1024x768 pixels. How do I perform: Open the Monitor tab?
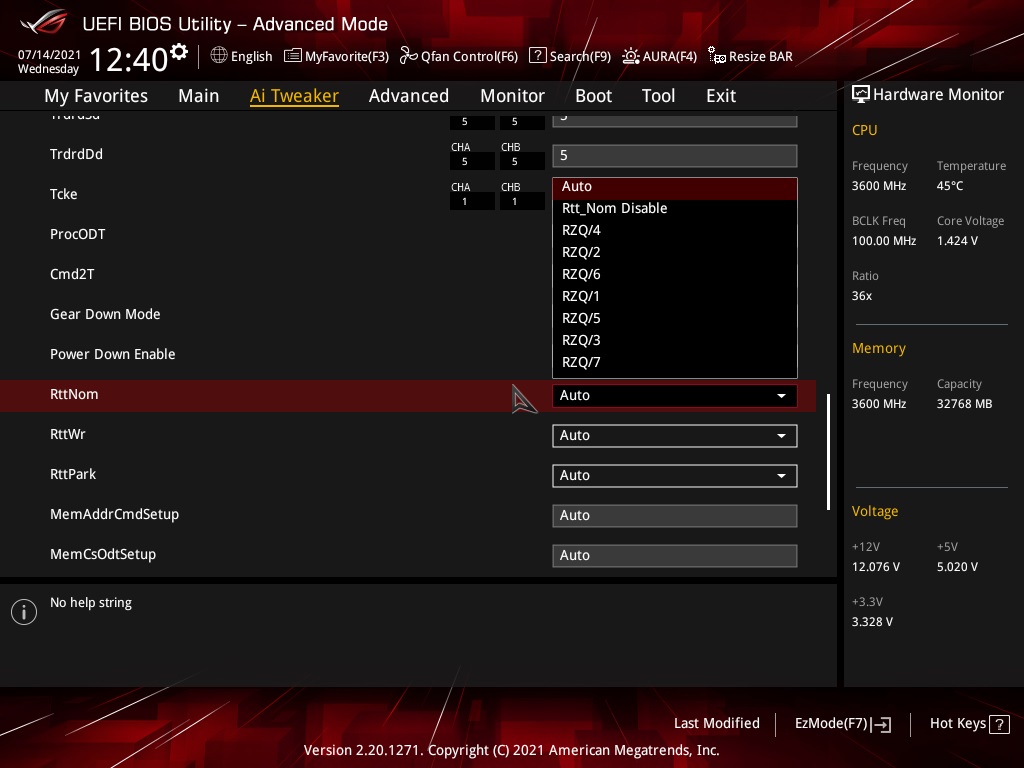pos(513,96)
